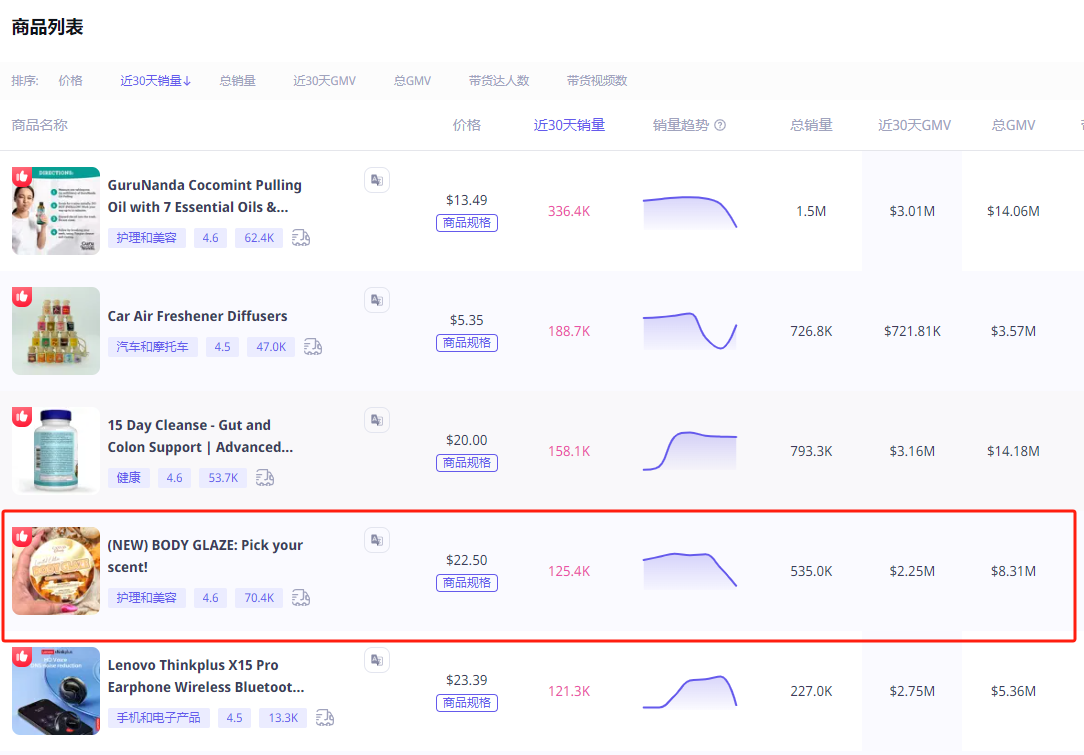The width and height of the screenshot is (1084, 755).
Task: Select 总GMV option in sort bar
Action: (x=412, y=81)
